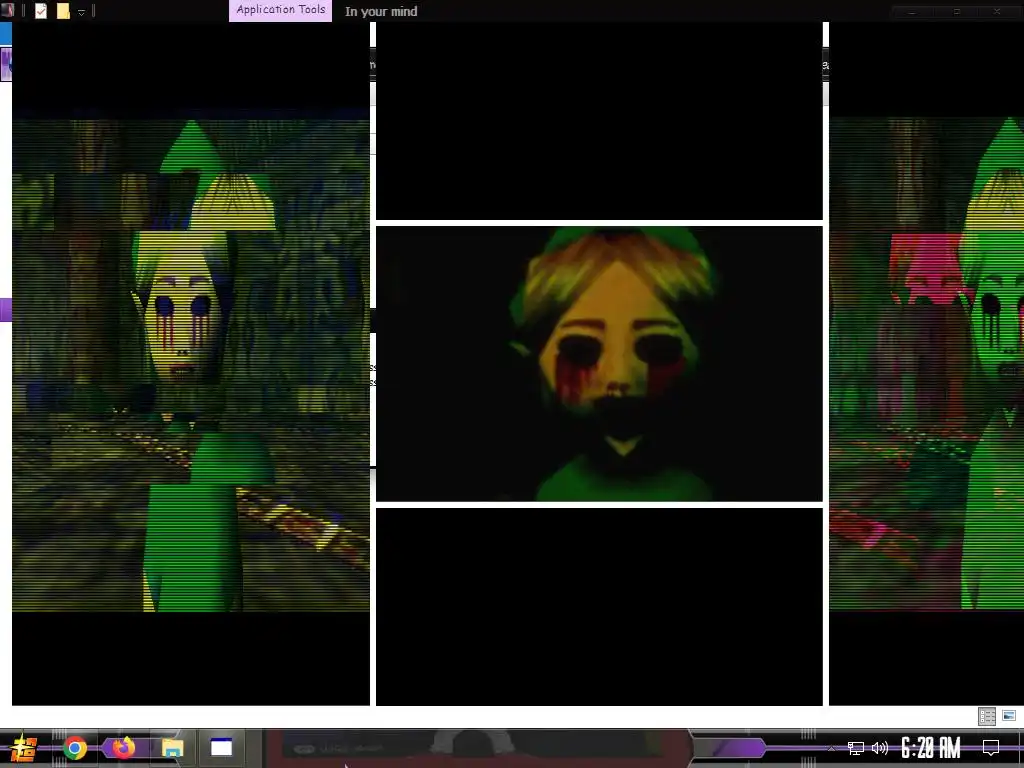1024x768 pixels.
Task: Close the In your mind window
Action: (997, 11)
